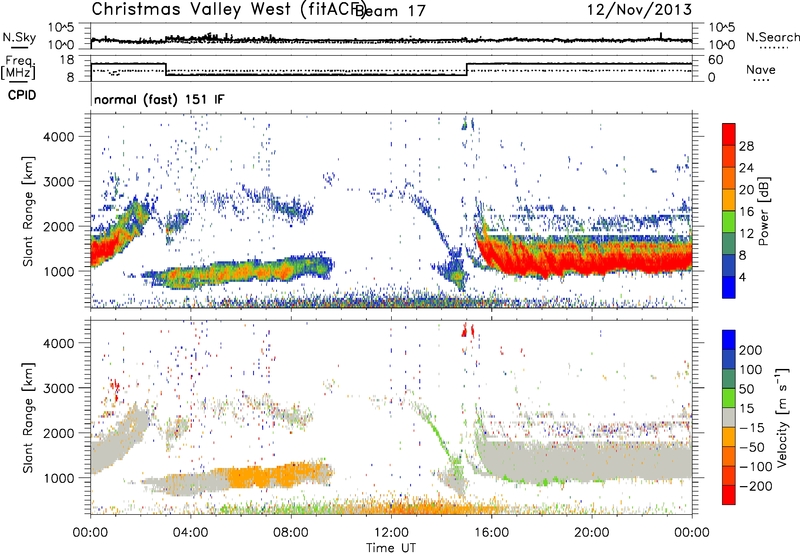Click the '3000' tick in velocity panel
The width and height of the screenshot is (800, 554).
click(x=58, y=388)
